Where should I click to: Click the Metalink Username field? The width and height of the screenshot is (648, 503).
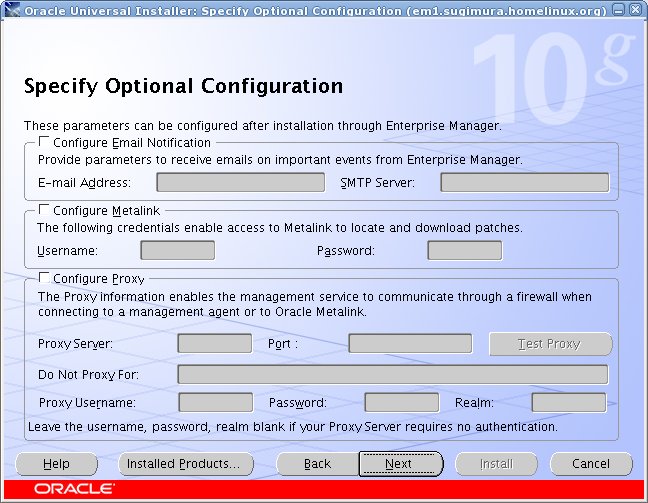(x=178, y=250)
